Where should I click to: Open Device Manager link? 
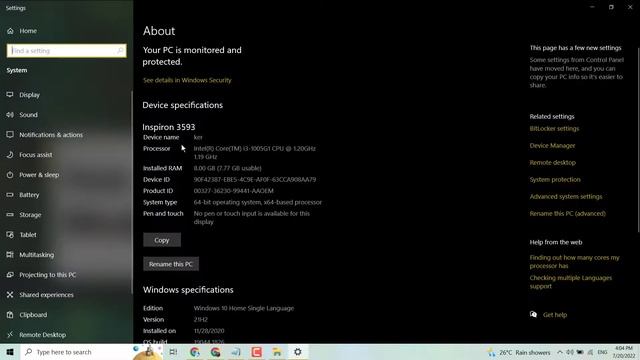coord(552,146)
